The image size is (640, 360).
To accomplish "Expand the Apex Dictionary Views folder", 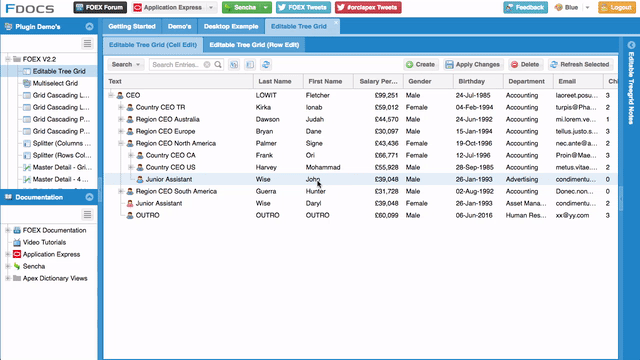I will [7, 278].
